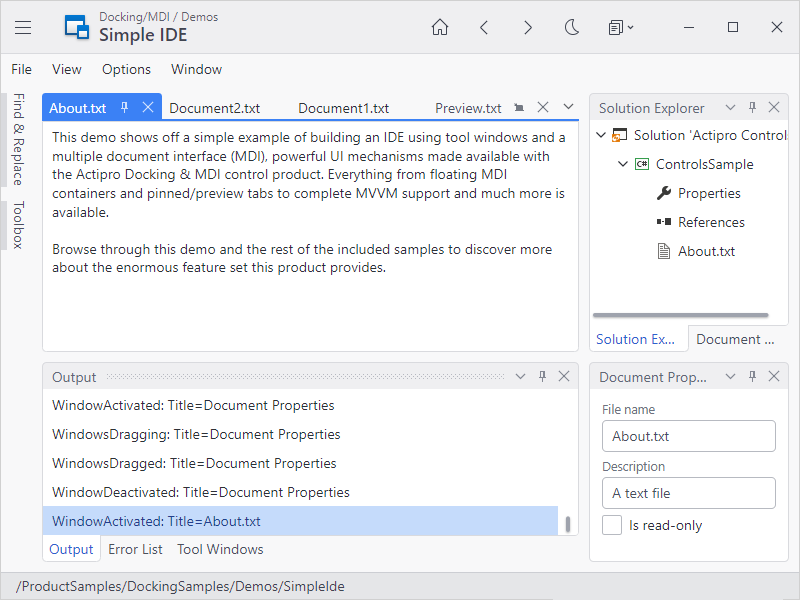Click the File name input field
The width and height of the screenshot is (800, 600).
(688, 436)
